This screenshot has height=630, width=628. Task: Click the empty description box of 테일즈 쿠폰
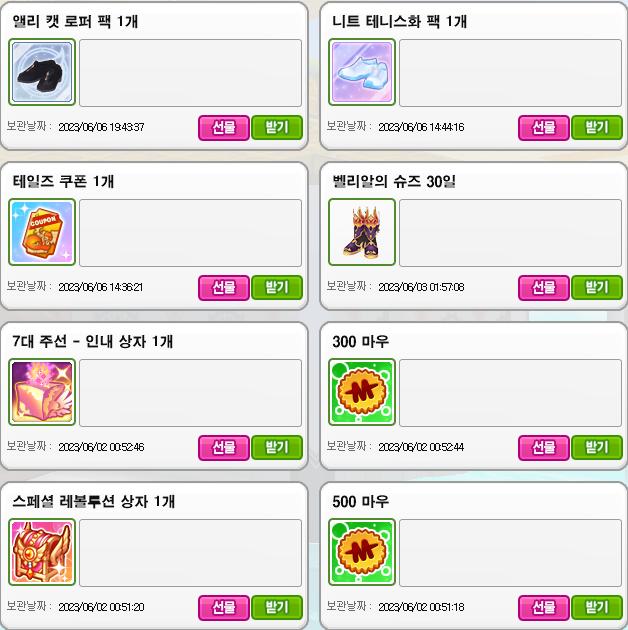pyautogui.click(x=190, y=233)
